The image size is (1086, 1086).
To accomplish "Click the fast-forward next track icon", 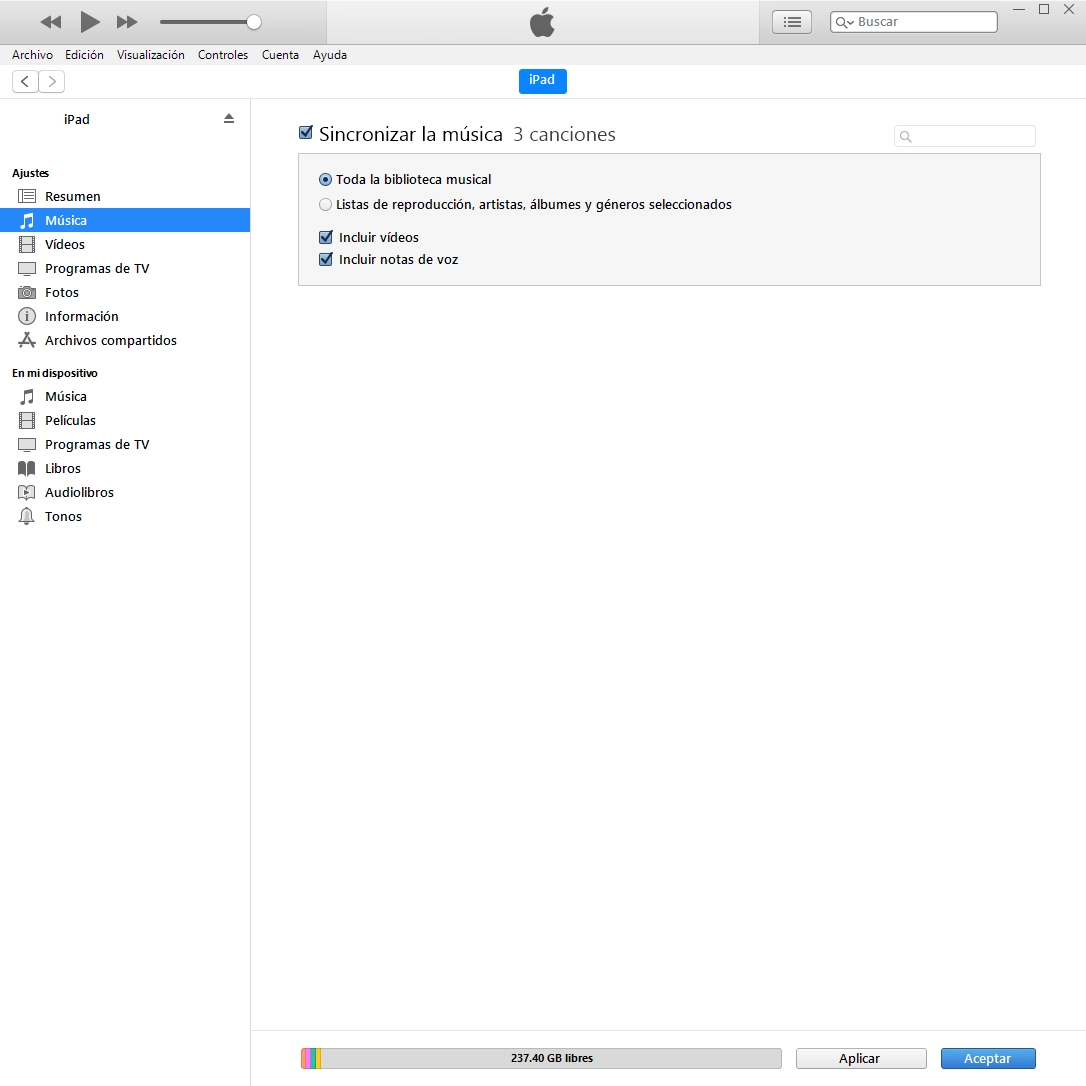I will (127, 22).
